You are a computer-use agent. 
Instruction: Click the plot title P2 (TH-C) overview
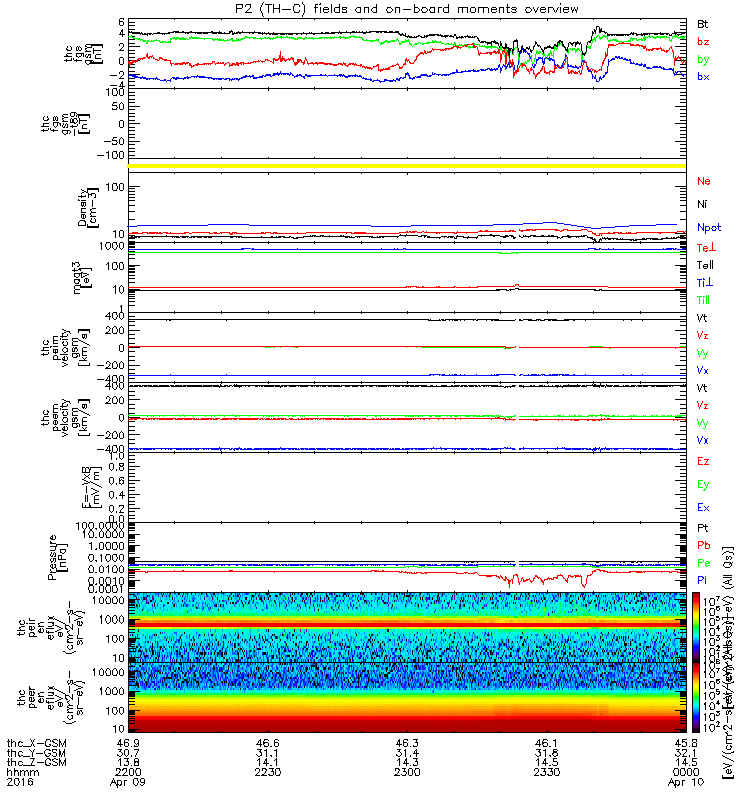[x=407, y=9]
